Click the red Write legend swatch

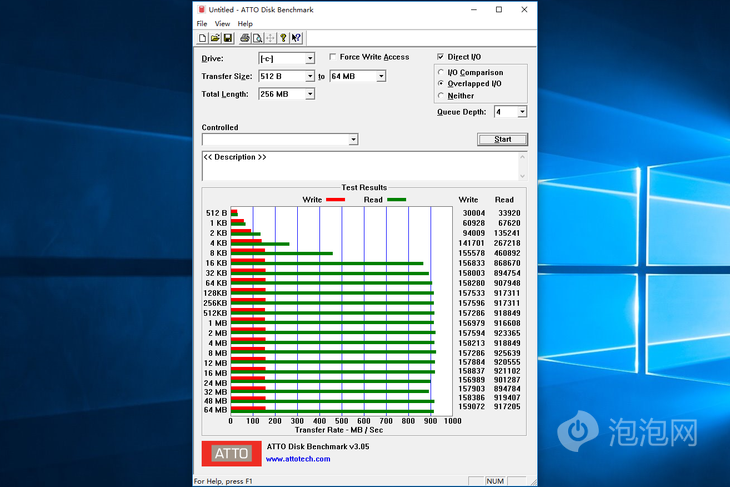pos(335,200)
